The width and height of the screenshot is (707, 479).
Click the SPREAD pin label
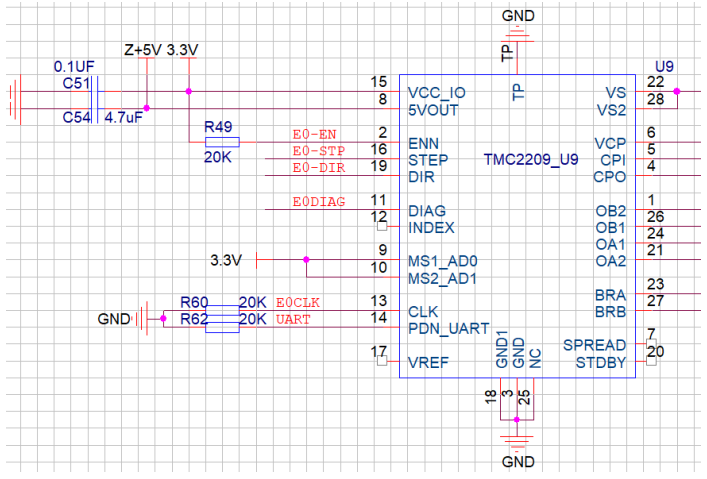pyautogui.click(x=595, y=345)
